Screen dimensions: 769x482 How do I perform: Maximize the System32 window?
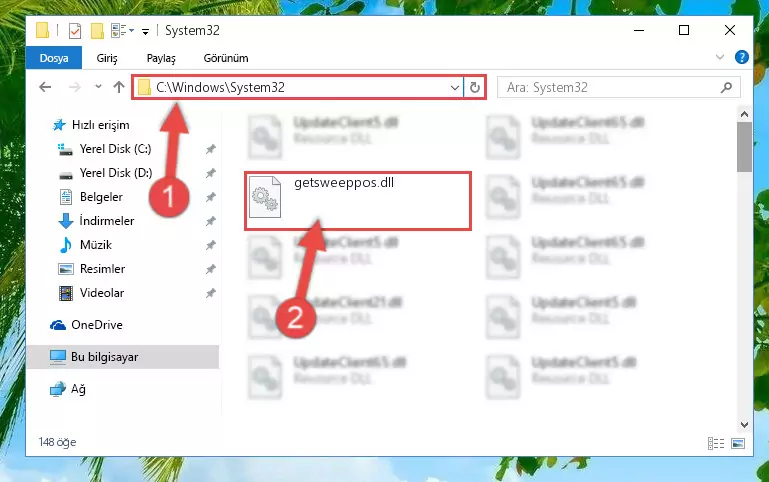tap(684, 30)
